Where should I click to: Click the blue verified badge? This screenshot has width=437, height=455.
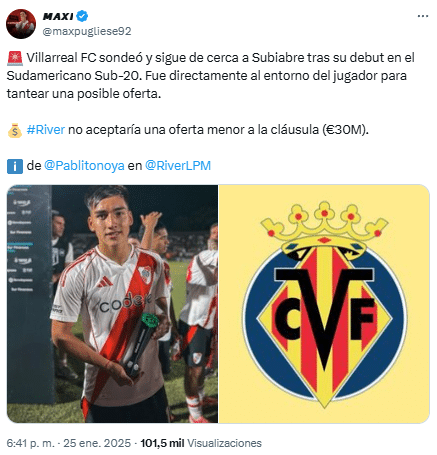(82, 16)
